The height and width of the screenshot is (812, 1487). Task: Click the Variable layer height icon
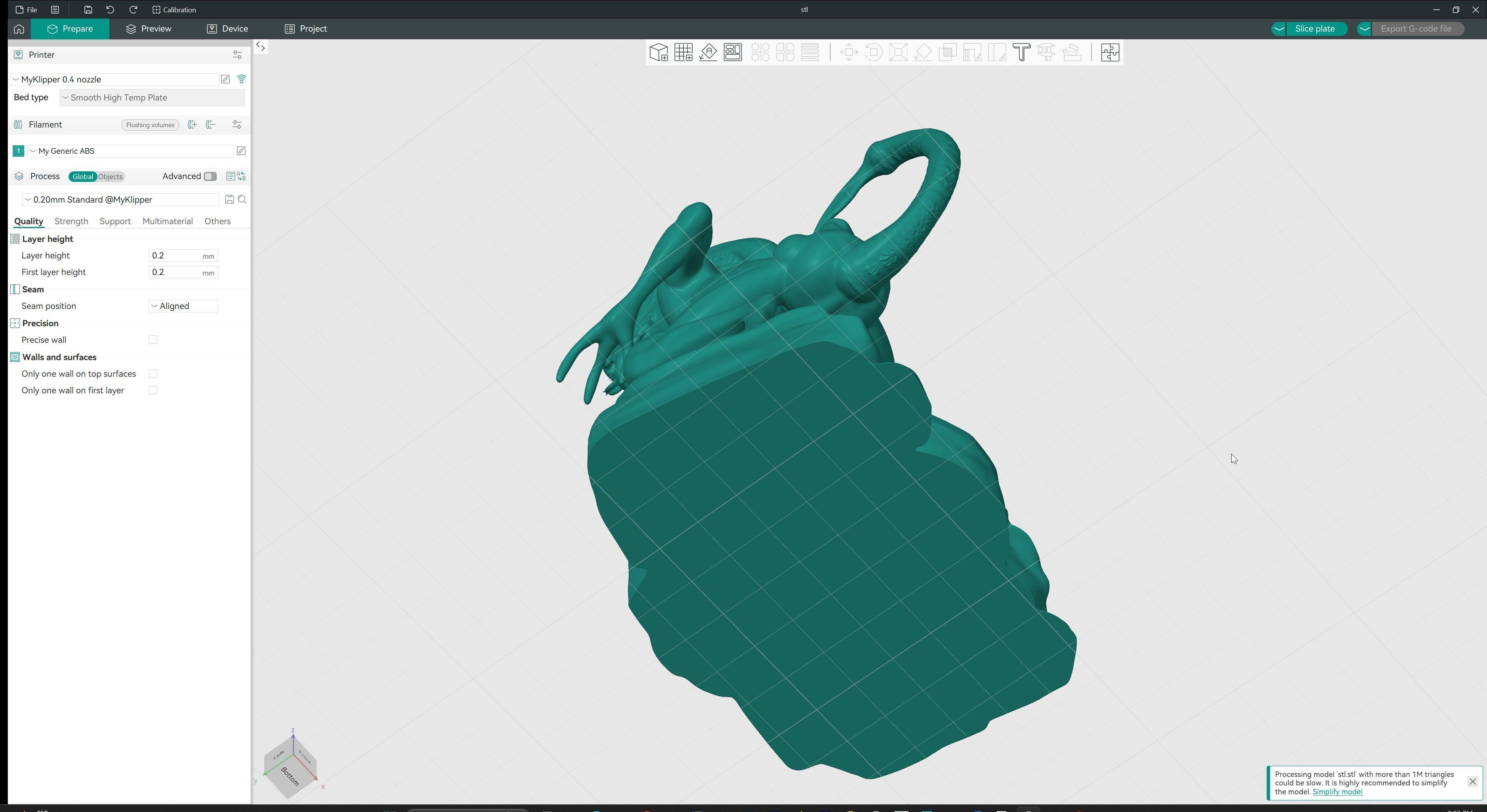click(811, 52)
